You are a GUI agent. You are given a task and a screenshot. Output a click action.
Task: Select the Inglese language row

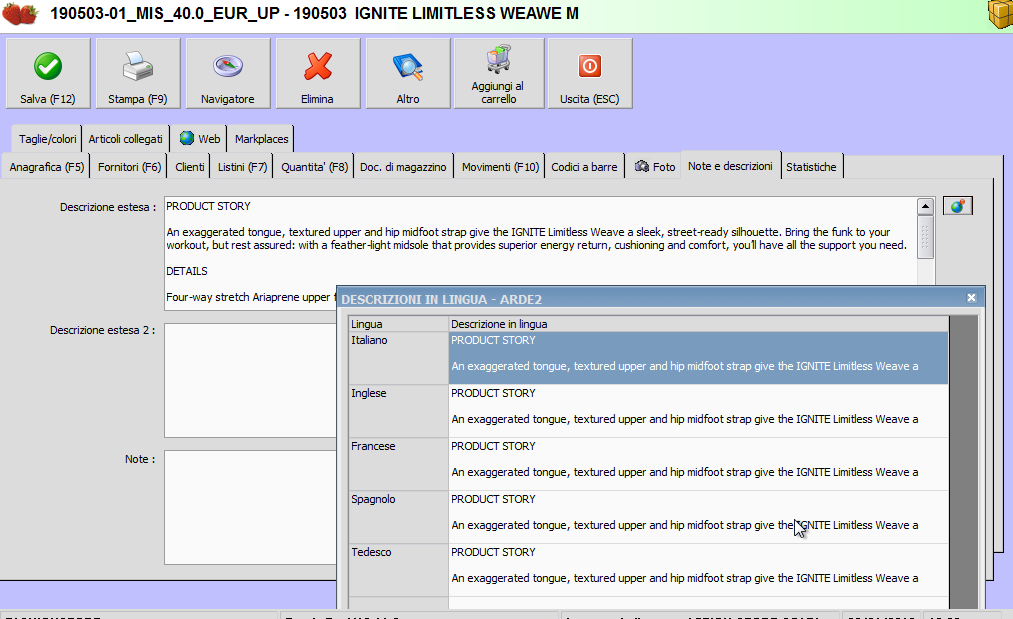click(x=399, y=411)
